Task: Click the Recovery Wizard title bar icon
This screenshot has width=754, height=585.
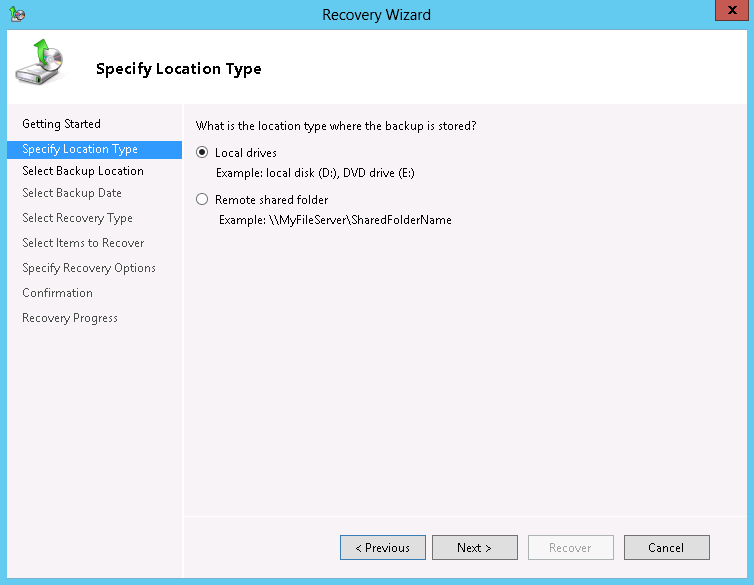Action: pyautogui.click(x=16, y=15)
